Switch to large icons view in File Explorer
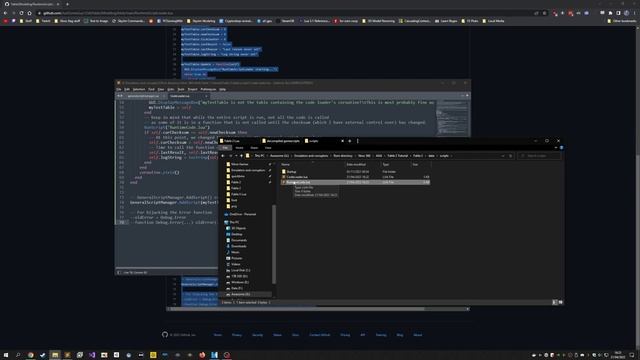This screenshot has height=360, width=640. 560,302
